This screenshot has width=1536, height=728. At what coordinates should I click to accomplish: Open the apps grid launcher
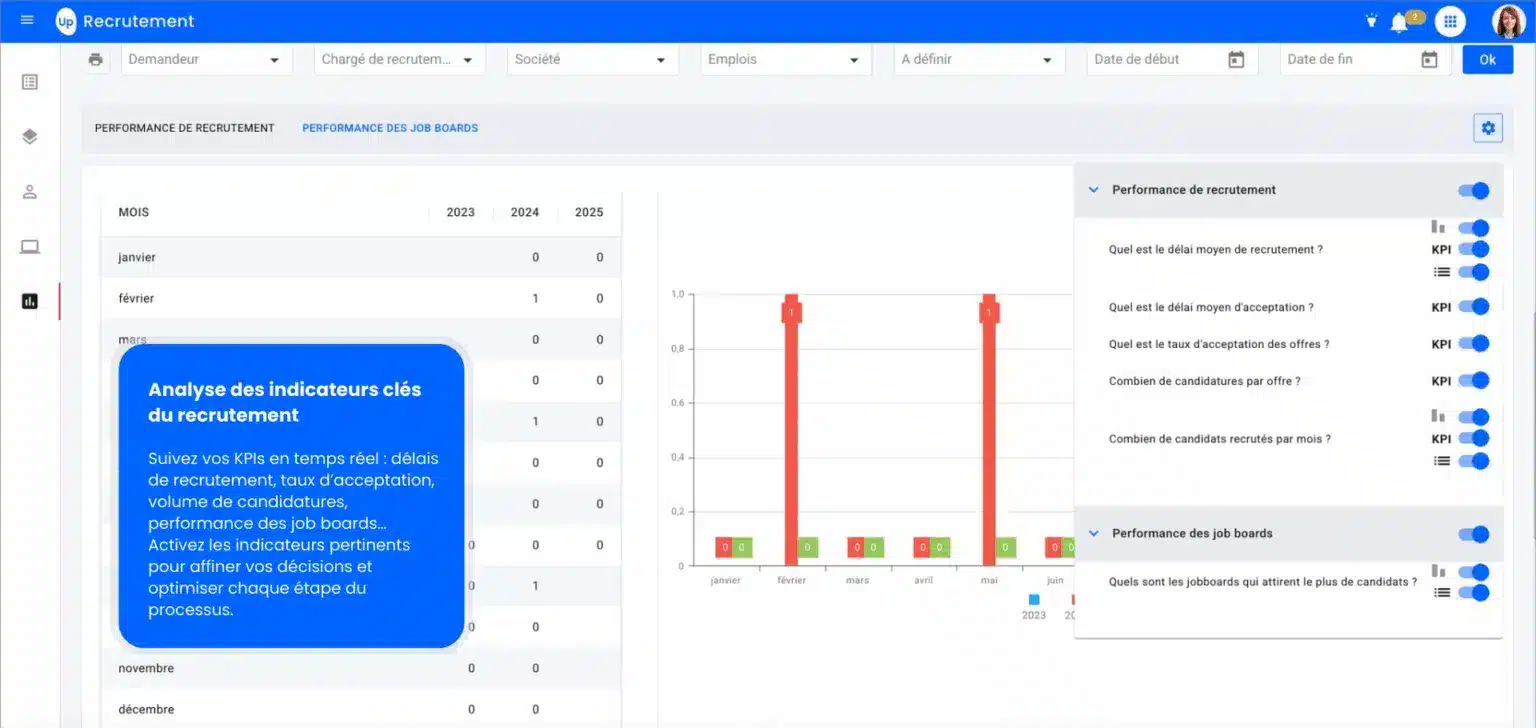click(1449, 20)
